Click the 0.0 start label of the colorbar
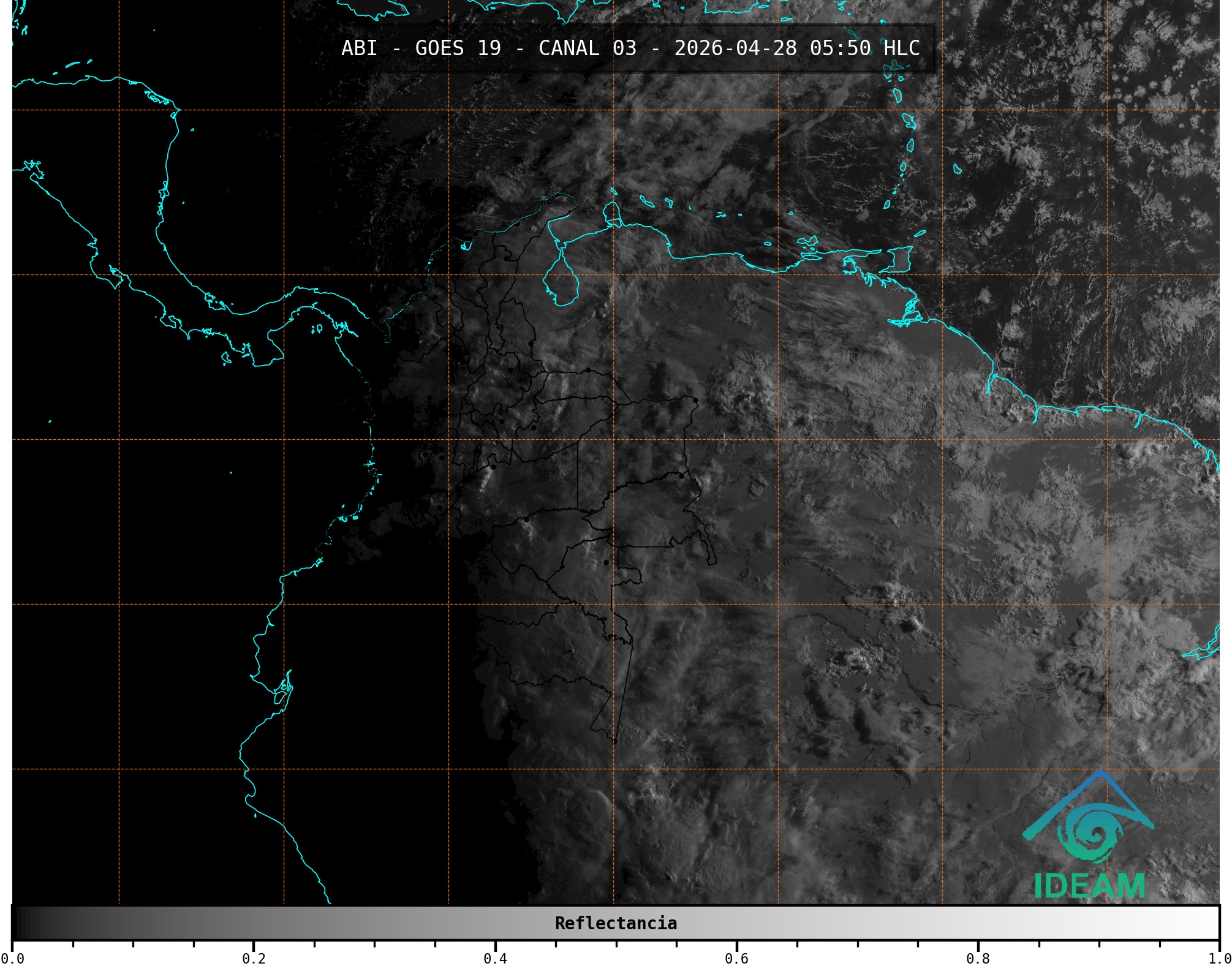Viewport: 1232px width, 966px height. [x=12, y=957]
